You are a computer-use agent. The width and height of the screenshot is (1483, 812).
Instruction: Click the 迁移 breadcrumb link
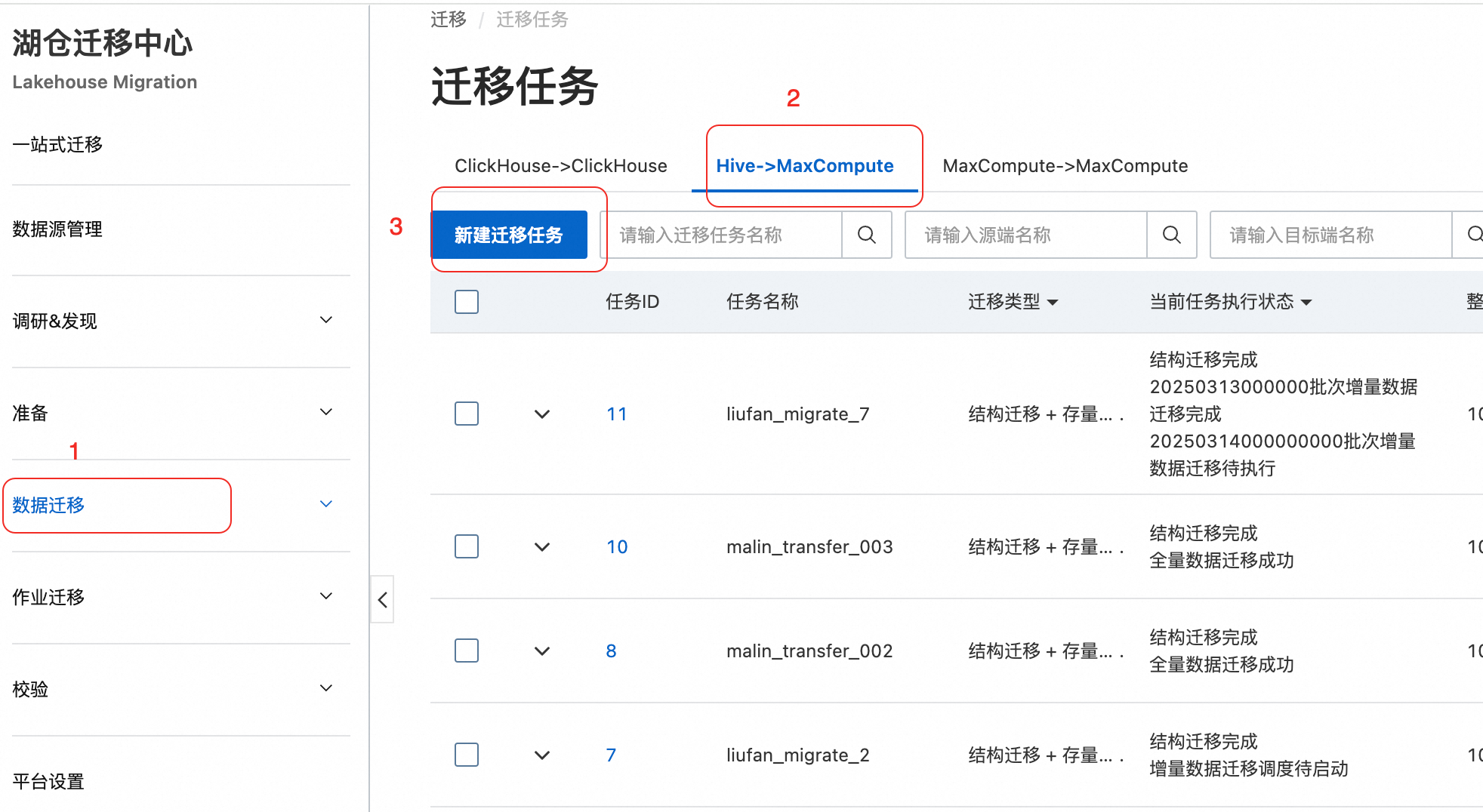(449, 19)
